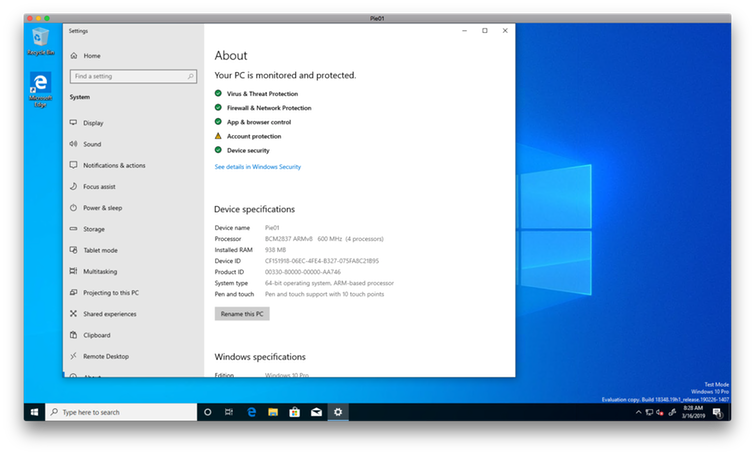Select Multitasking in the System menu
Image resolution: width=755 pixels, height=455 pixels.
tap(100, 271)
